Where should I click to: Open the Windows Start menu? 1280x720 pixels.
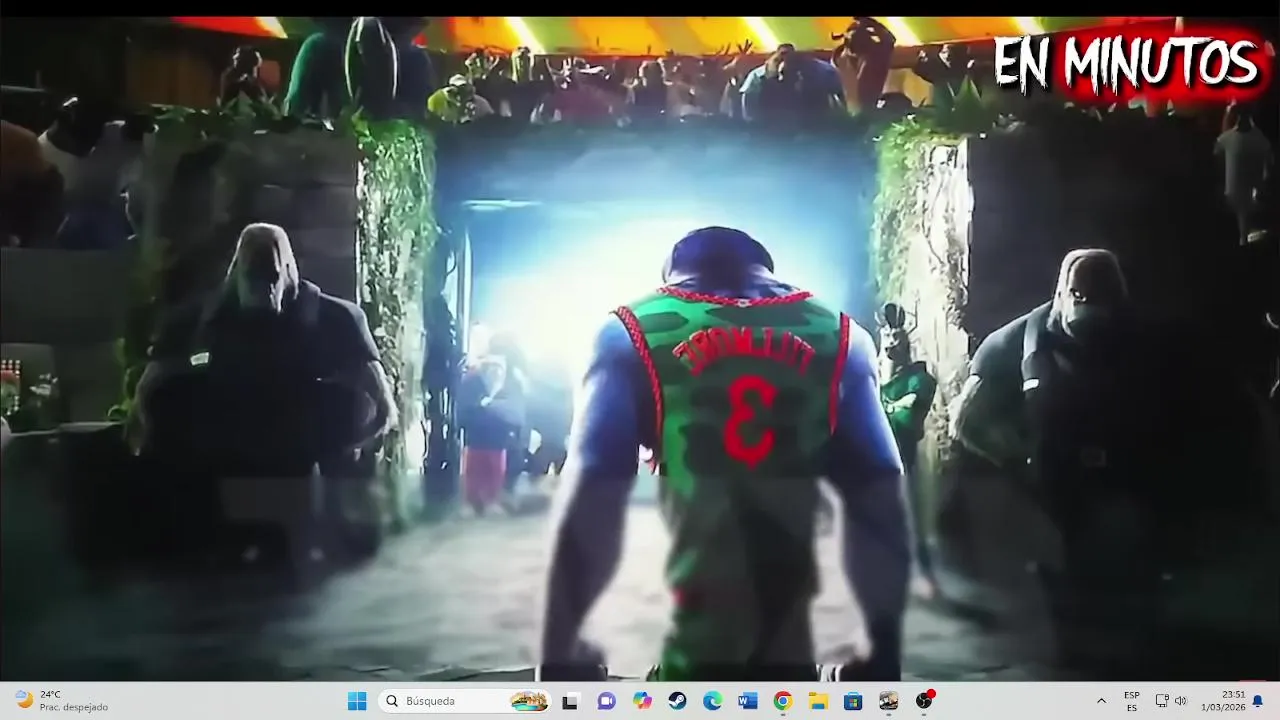[356, 701]
